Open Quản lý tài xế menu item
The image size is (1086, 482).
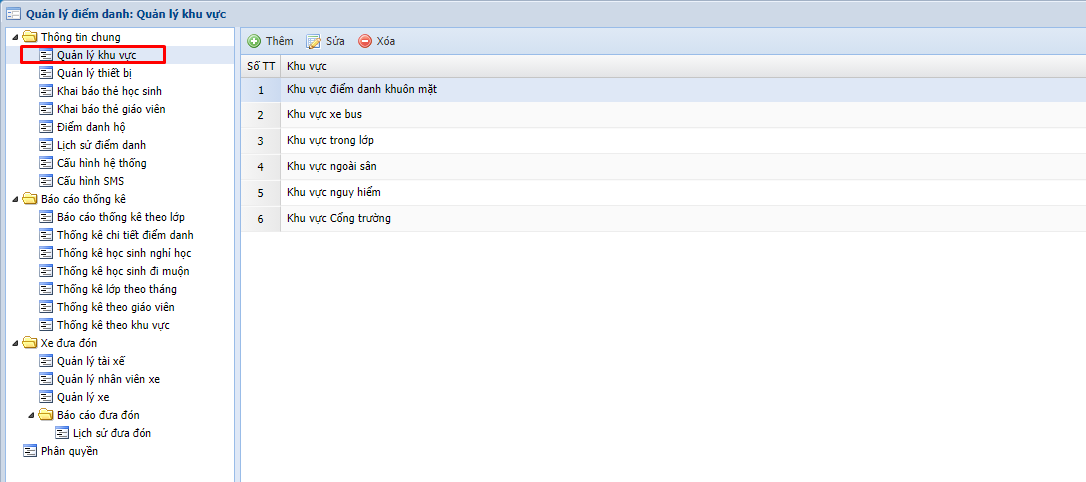click(x=91, y=361)
